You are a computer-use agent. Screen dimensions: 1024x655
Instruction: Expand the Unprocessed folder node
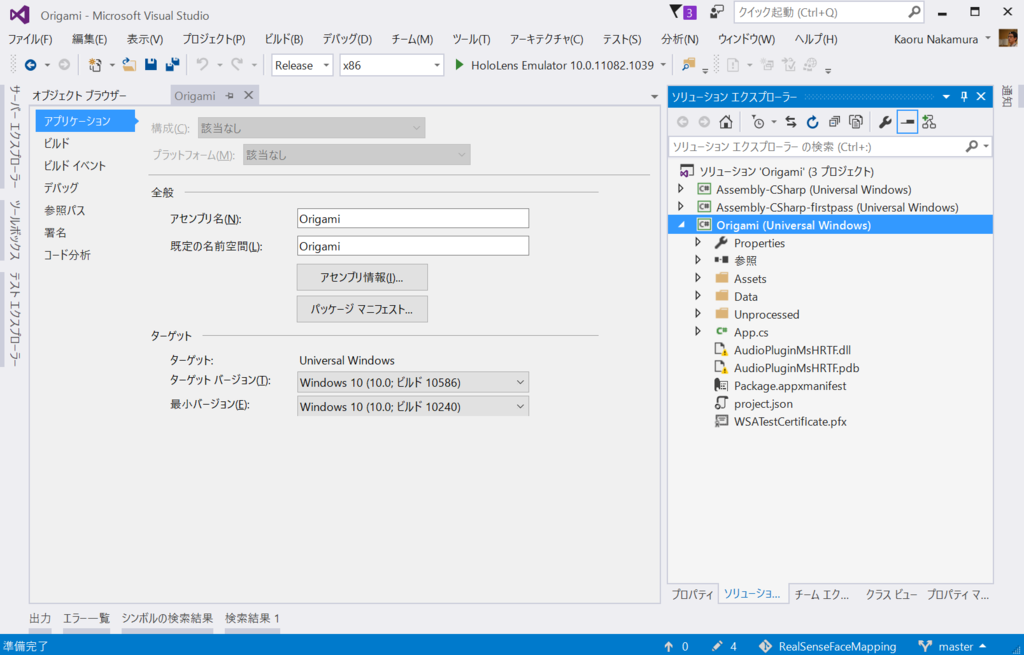[698, 314]
